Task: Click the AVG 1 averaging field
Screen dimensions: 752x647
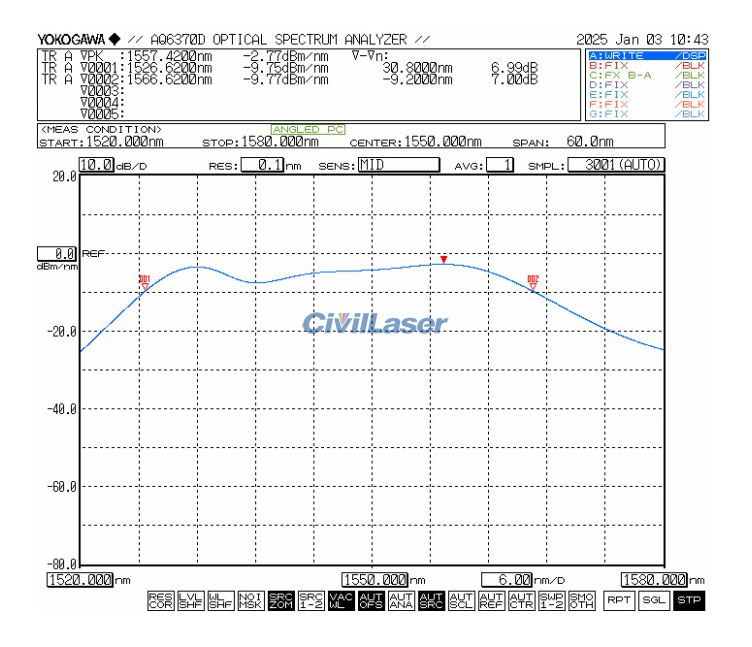Action: (x=500, y=165)
